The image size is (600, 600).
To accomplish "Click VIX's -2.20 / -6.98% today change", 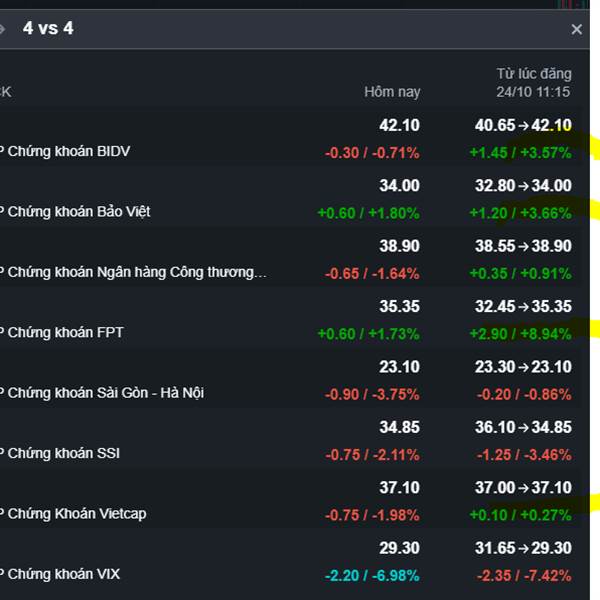I will (x=372, y=575).
